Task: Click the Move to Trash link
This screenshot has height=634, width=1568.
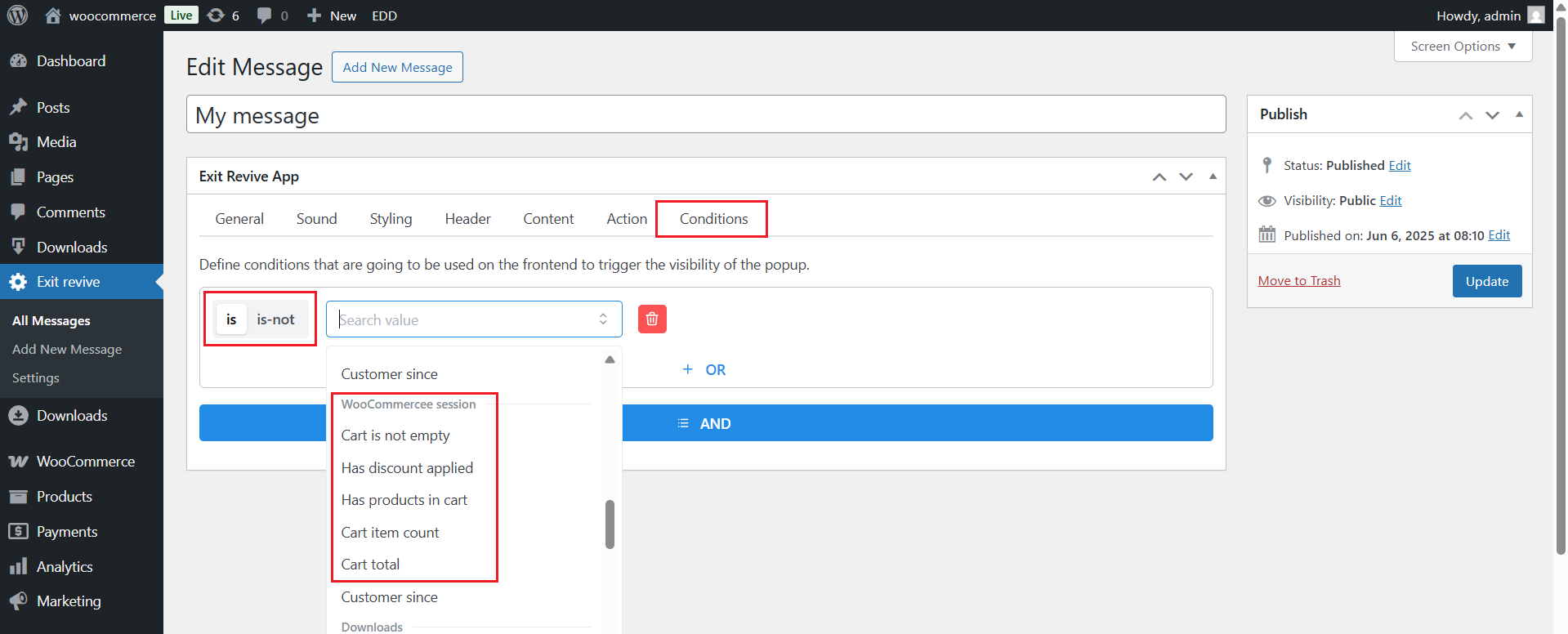Action: (1299, 280)
